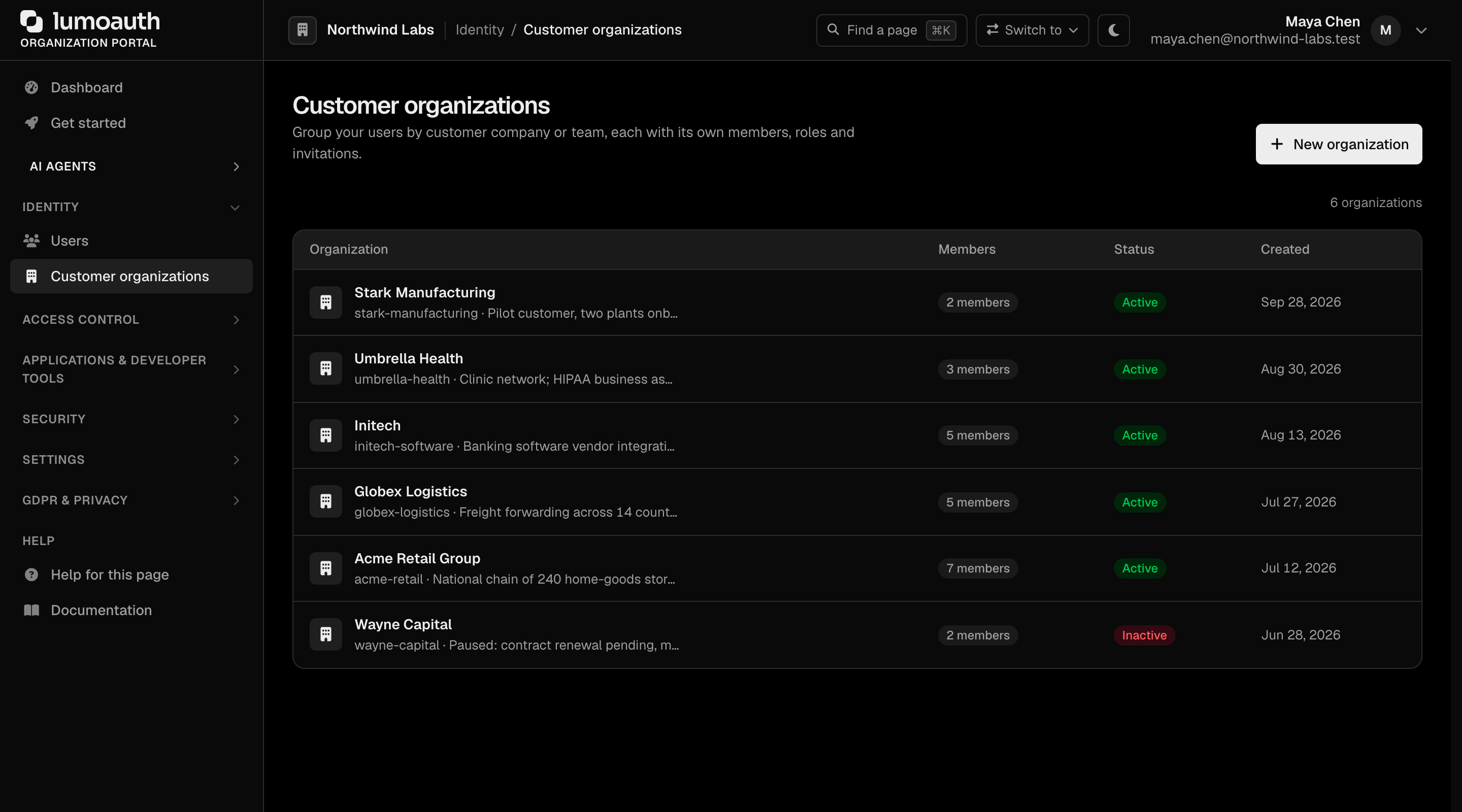Click the 7 members badge
1462x812 pixels.
(977, 568)
